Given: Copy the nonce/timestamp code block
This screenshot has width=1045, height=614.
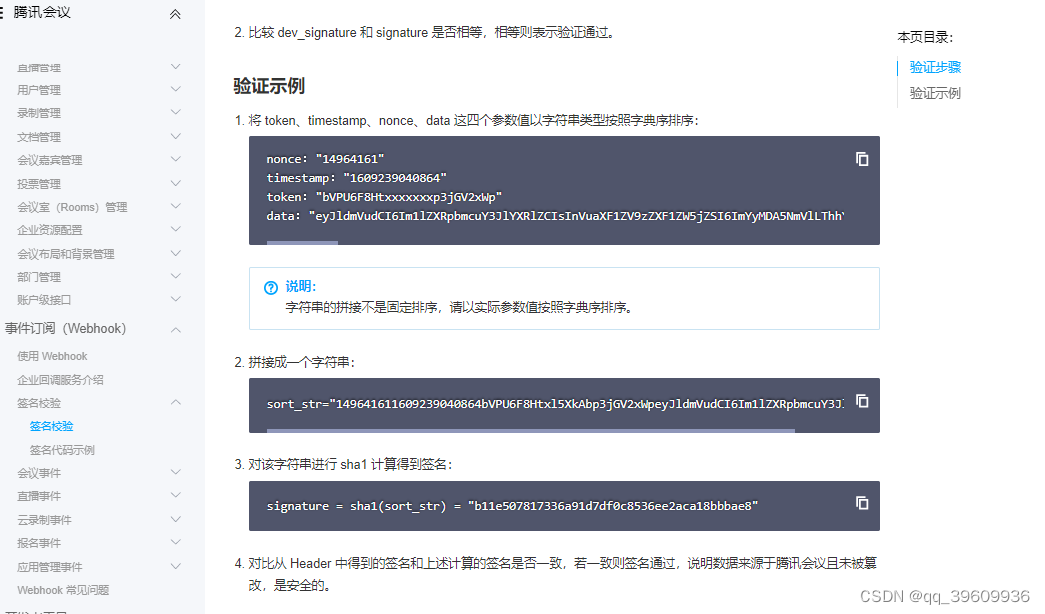Looking at the screenshot, I should [x=862, y=159].
